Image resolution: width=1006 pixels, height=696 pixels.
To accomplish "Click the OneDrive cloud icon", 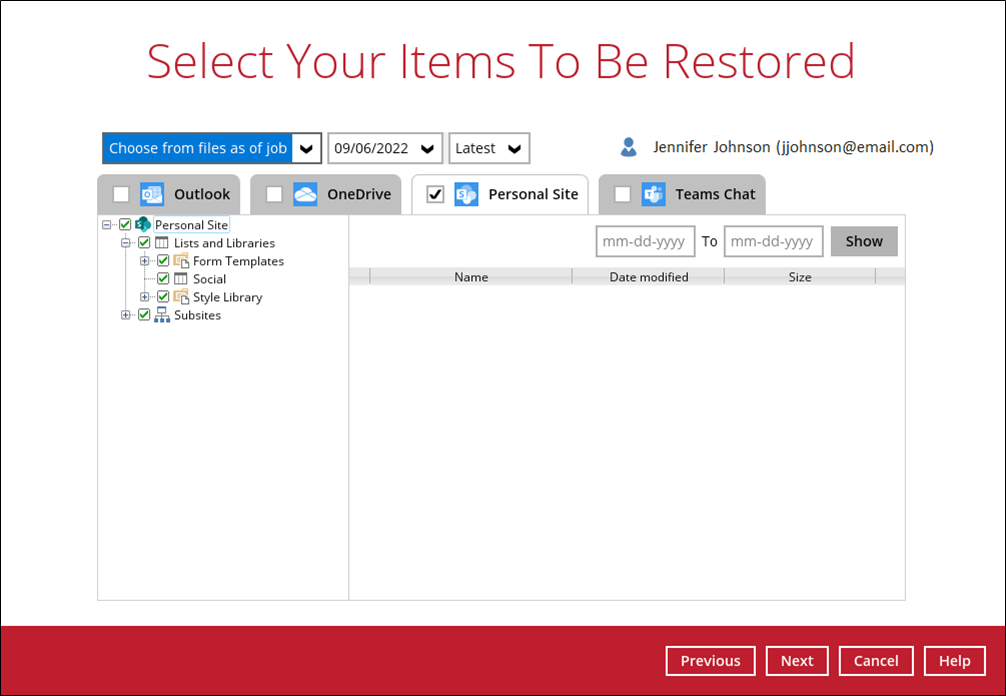I will point(305,194).
